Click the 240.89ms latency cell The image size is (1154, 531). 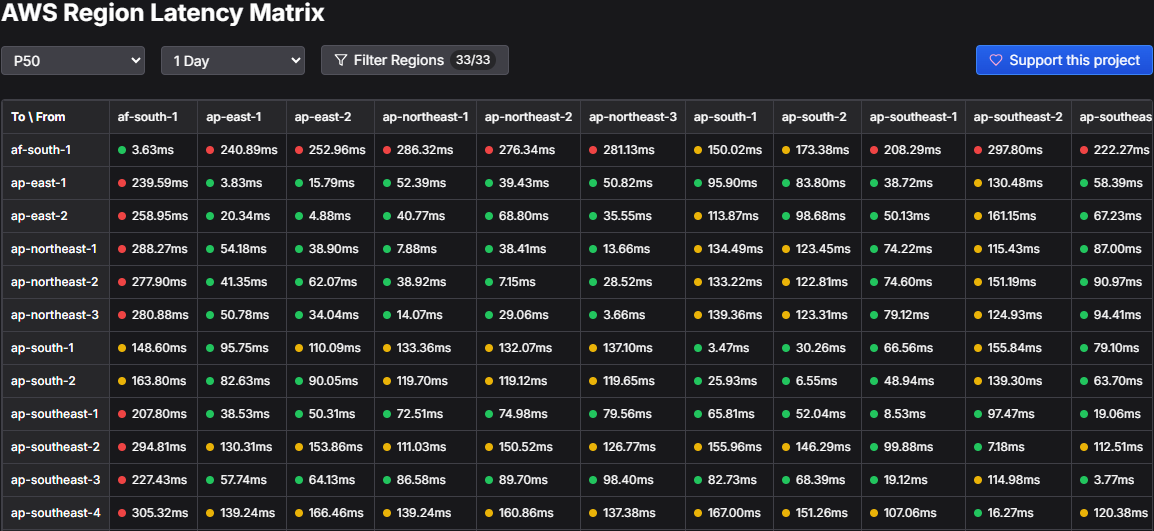click(x=242, y=150)
